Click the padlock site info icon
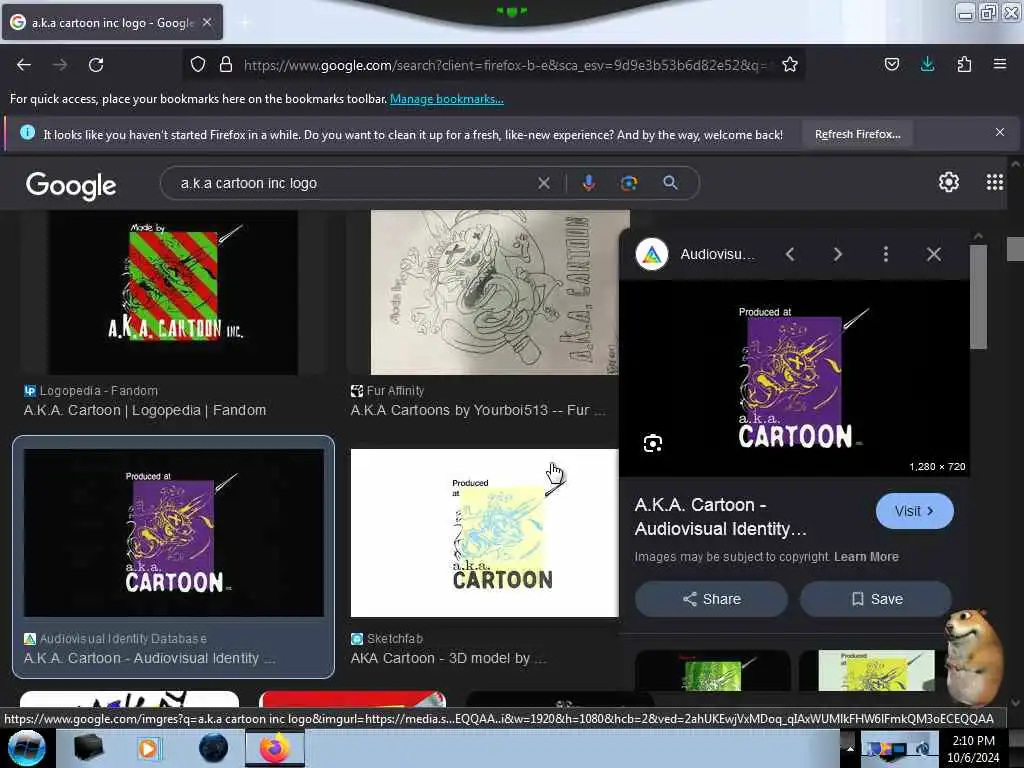This screenshot has height=768, width=1024. 226,64
